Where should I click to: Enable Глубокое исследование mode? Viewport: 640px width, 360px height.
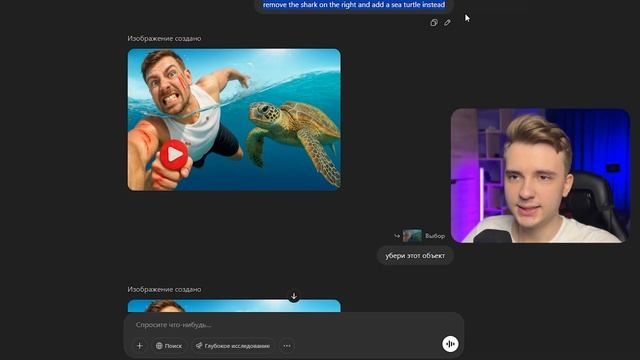233,346
